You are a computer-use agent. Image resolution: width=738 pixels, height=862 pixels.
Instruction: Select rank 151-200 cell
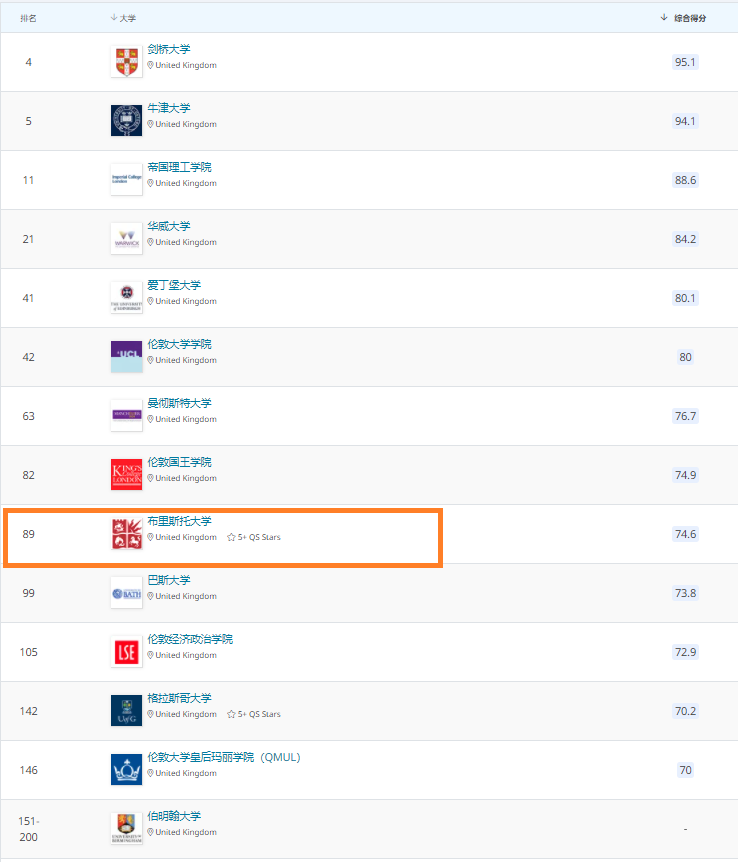tap(29, 829)
